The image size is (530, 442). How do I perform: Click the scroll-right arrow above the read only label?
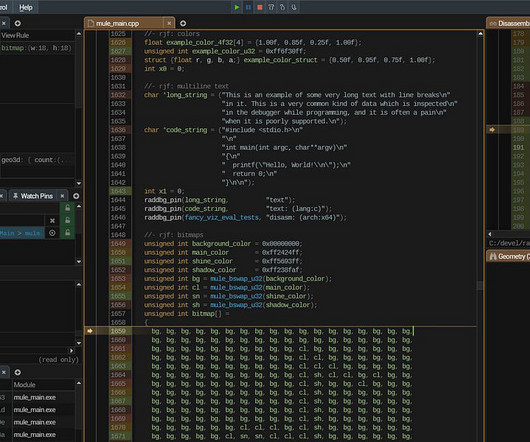(x=71, y=350)
